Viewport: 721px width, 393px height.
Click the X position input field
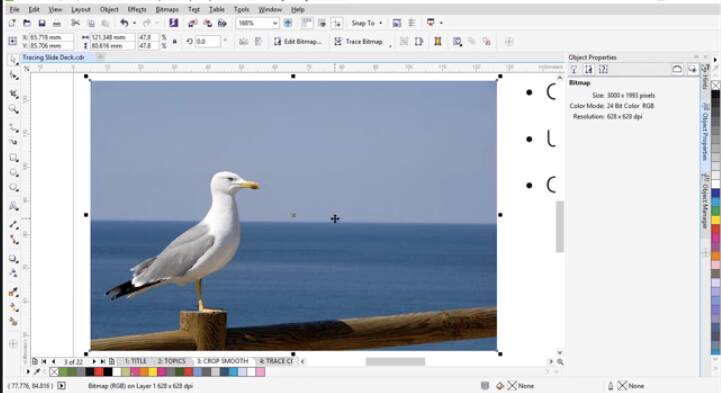(x=51, y=37)
